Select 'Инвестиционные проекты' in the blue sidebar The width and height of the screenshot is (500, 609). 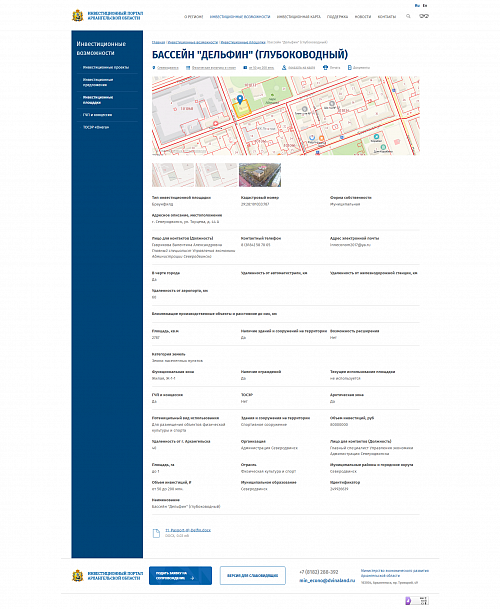(x=106, y=68)
